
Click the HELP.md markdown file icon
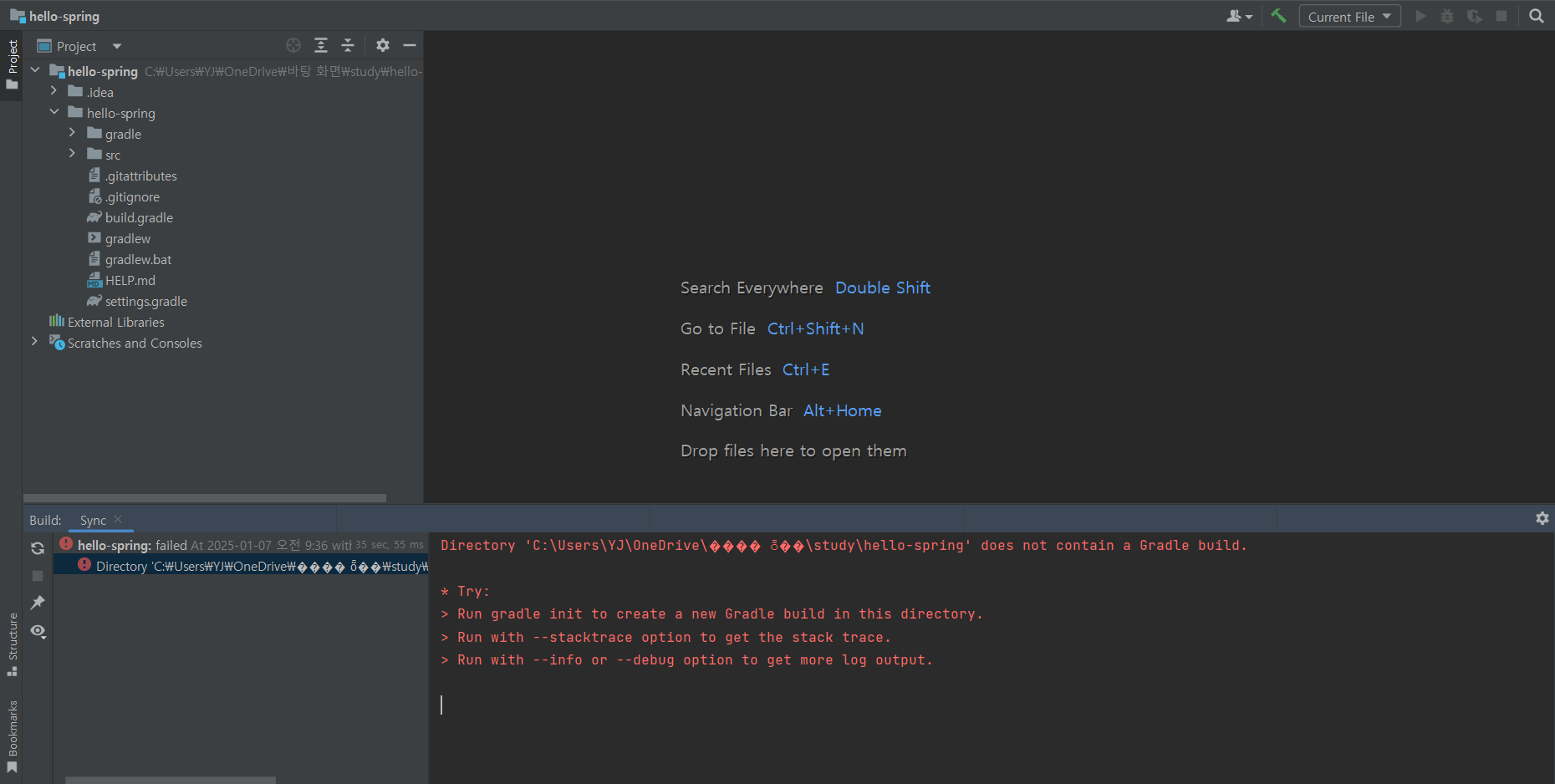[x=94, y=280]
